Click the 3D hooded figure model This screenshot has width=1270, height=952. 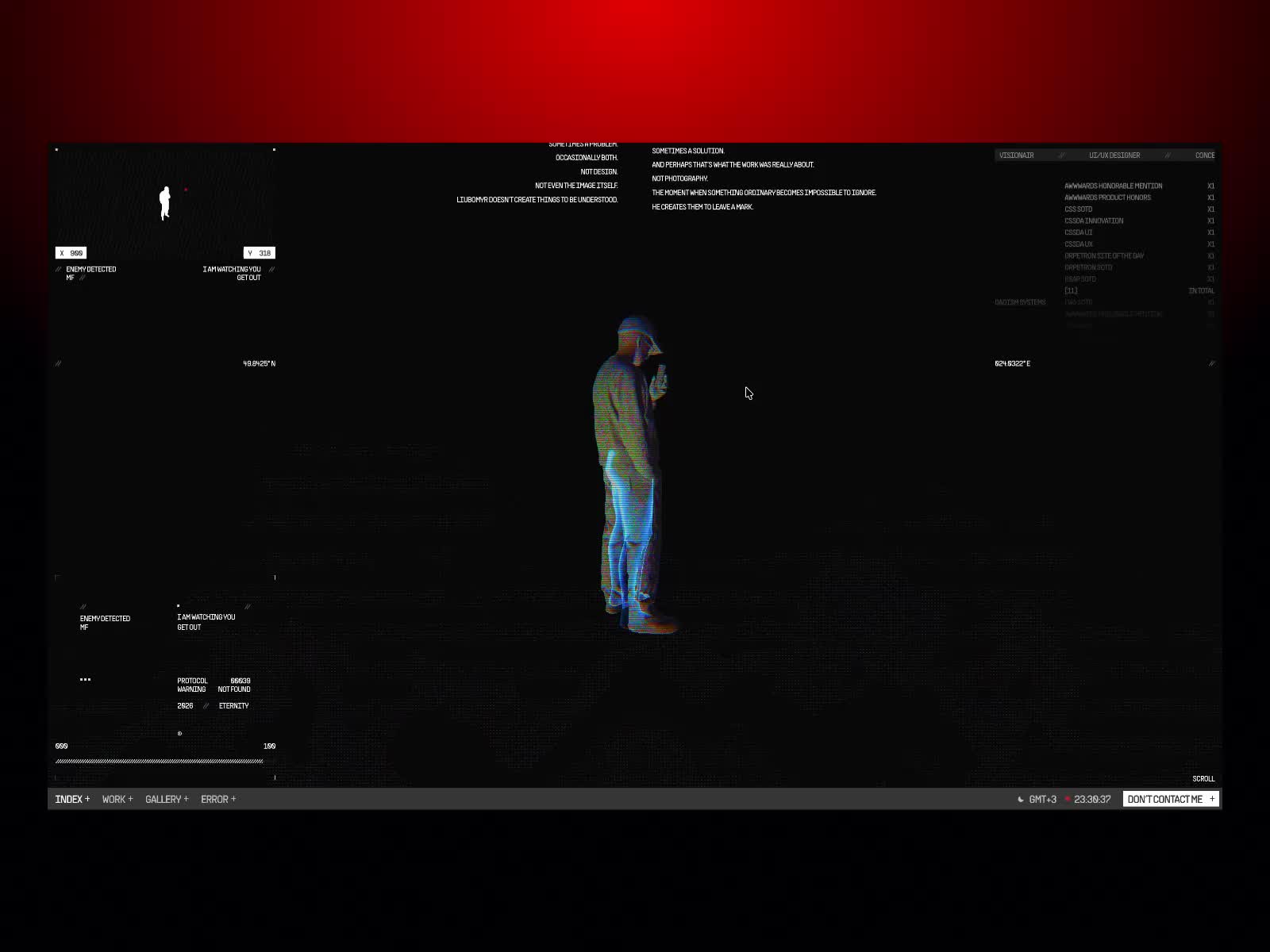click(633, 474)
